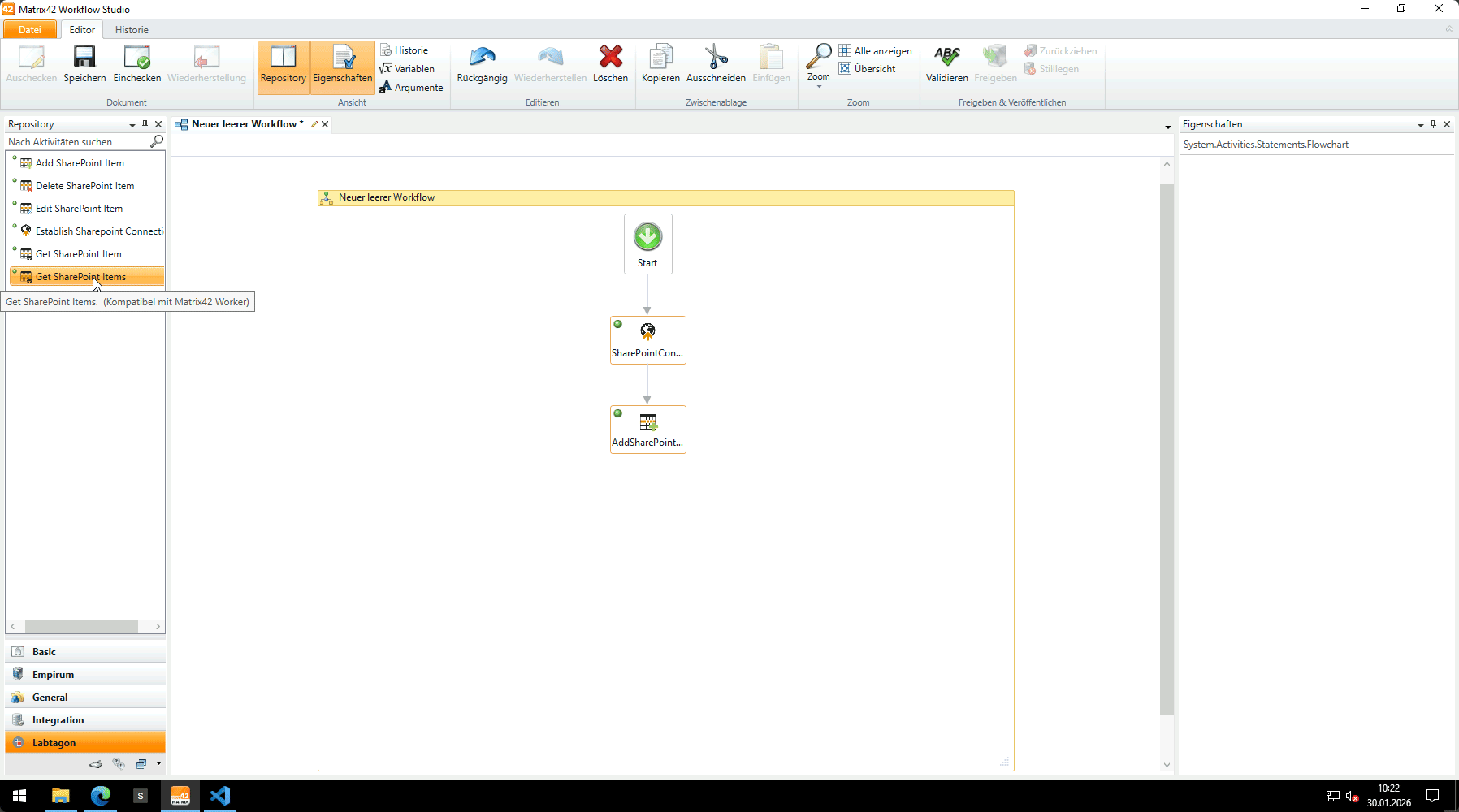Select the AddSharePoint activity node
Viewport: 1459px width, 812px height.
(x=647, y=430)
